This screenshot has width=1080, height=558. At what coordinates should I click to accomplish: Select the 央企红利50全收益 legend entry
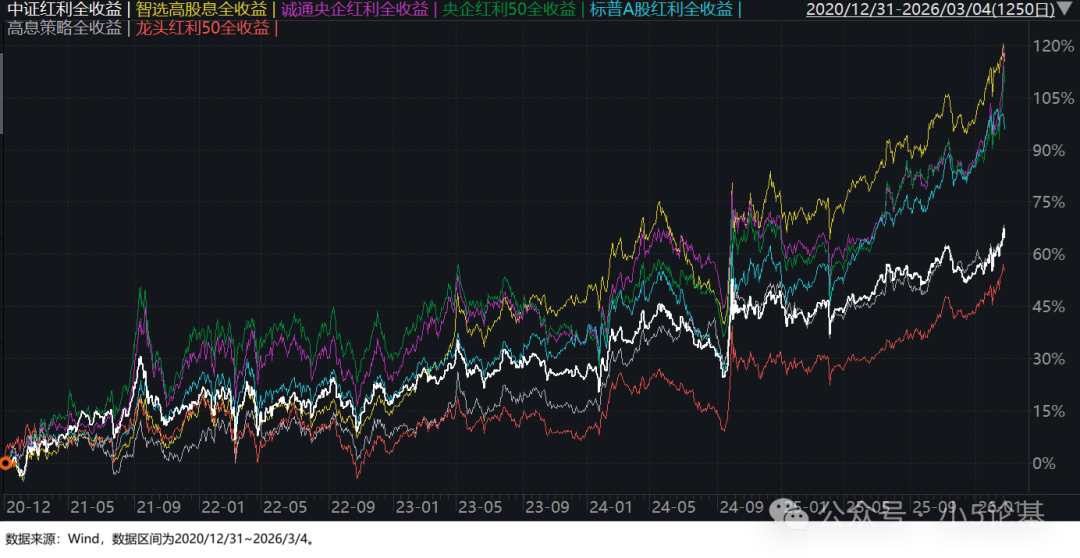pos(510,10)
